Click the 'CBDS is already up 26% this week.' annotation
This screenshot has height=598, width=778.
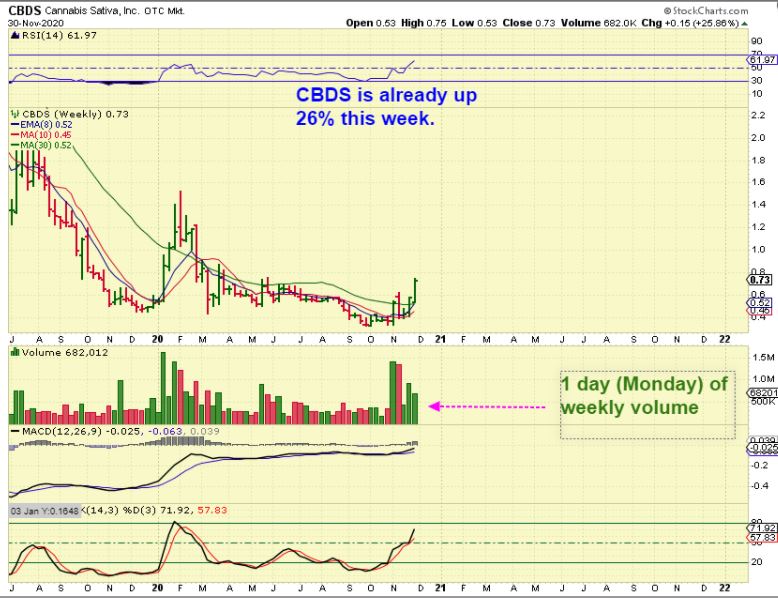[x=386, y=106]
